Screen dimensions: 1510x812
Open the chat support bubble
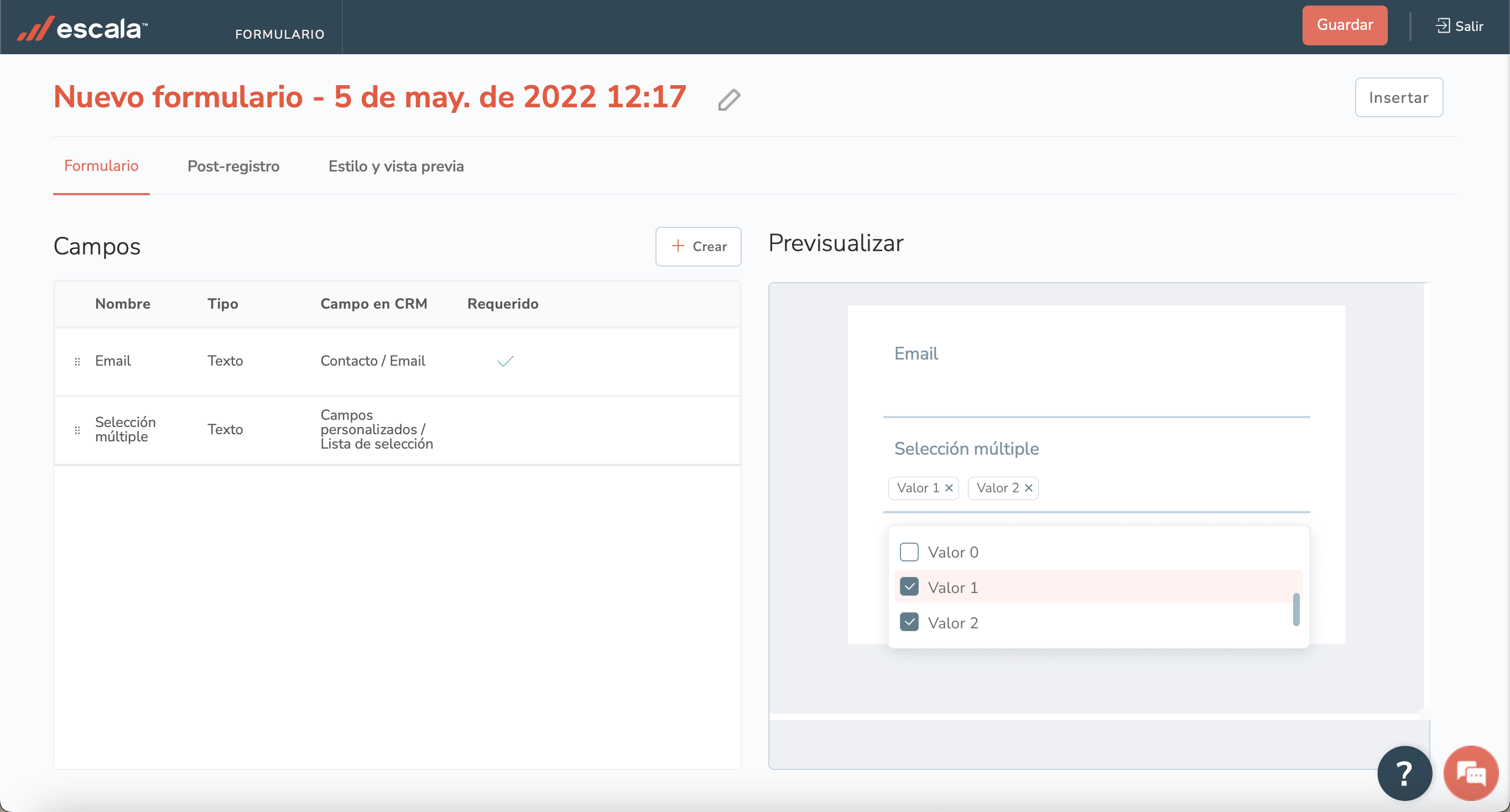click(1471, 773)
